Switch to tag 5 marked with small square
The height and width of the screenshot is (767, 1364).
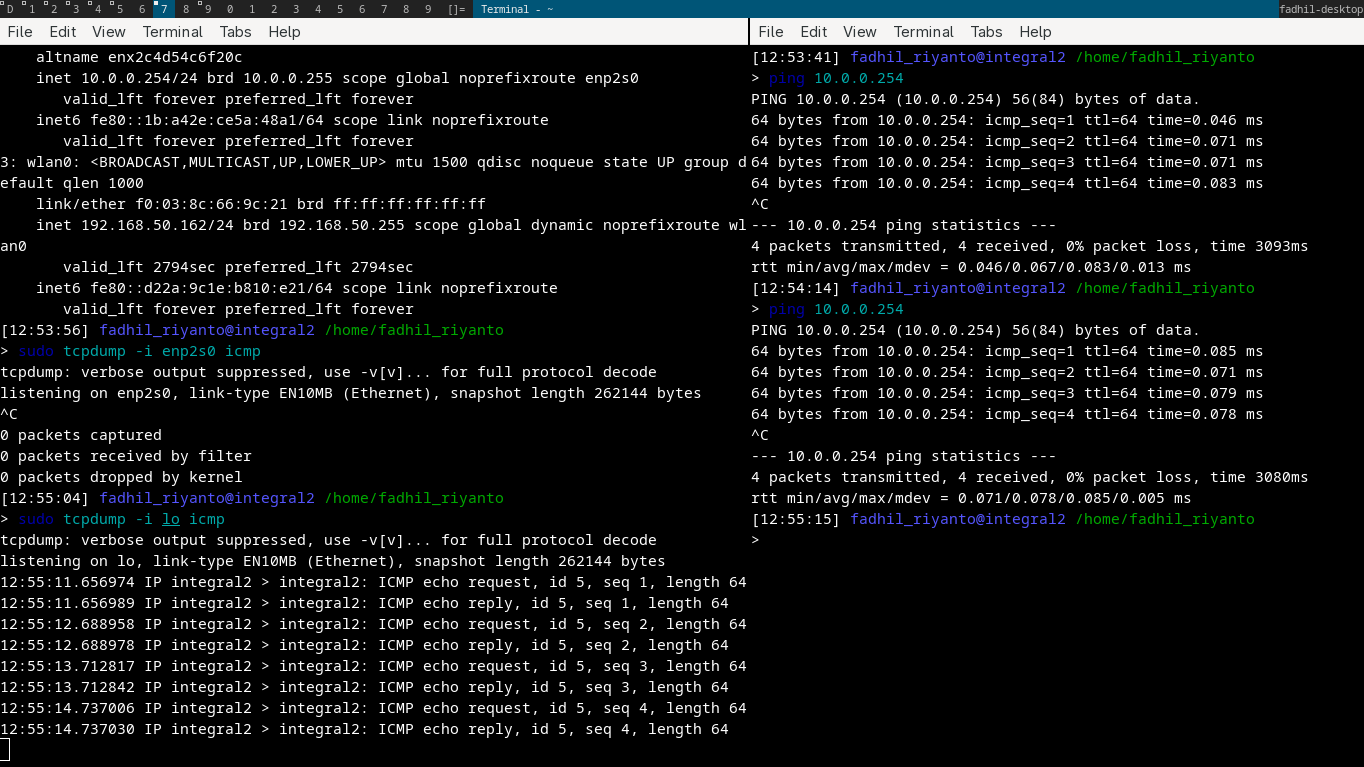tap(120, 9)
